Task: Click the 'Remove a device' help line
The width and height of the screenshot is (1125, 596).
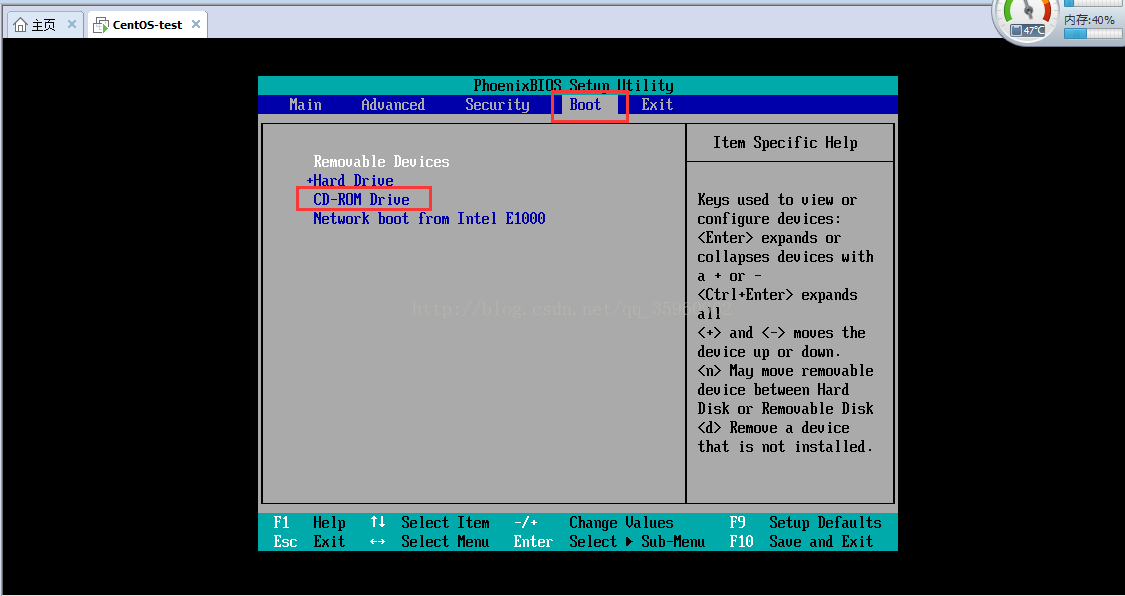Action: [x=773, y=428]
